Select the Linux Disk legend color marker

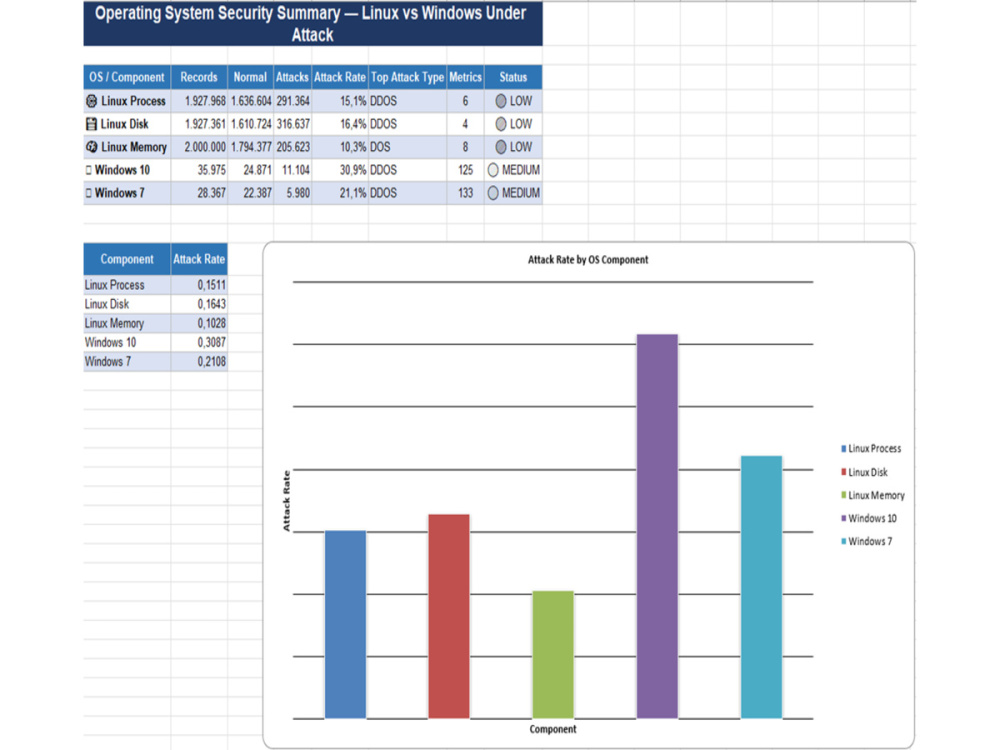(844, 472)
